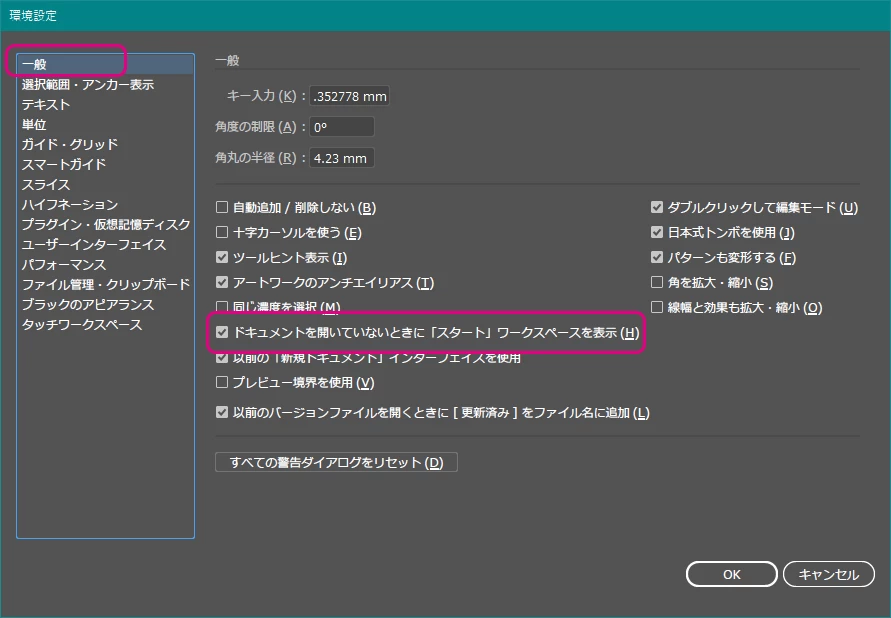Enable 角を拡大・縮小 checkbox

coord(657,282)
